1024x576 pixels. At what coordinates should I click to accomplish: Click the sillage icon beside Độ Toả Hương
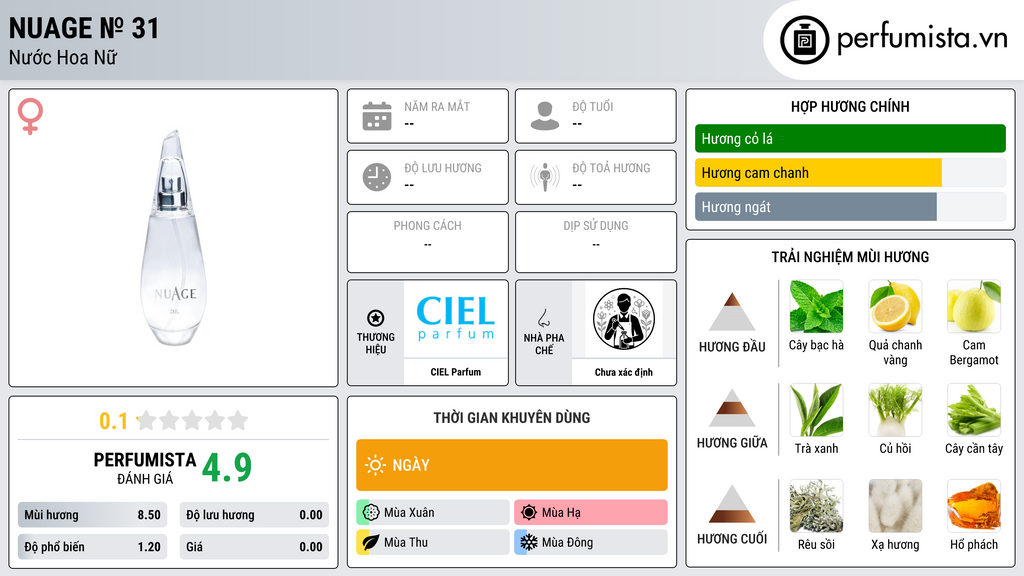(x=545, y=177)
